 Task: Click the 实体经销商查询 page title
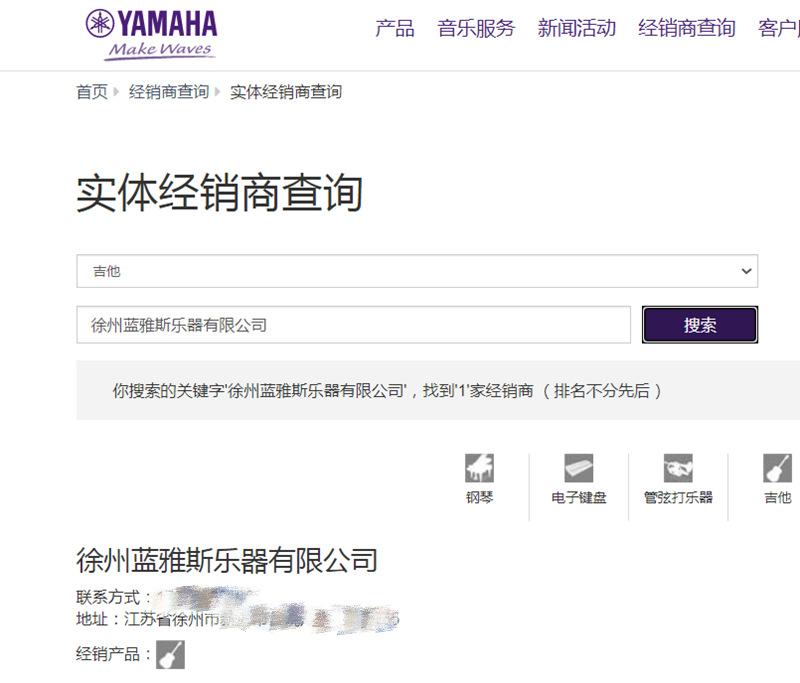(219, 193)
